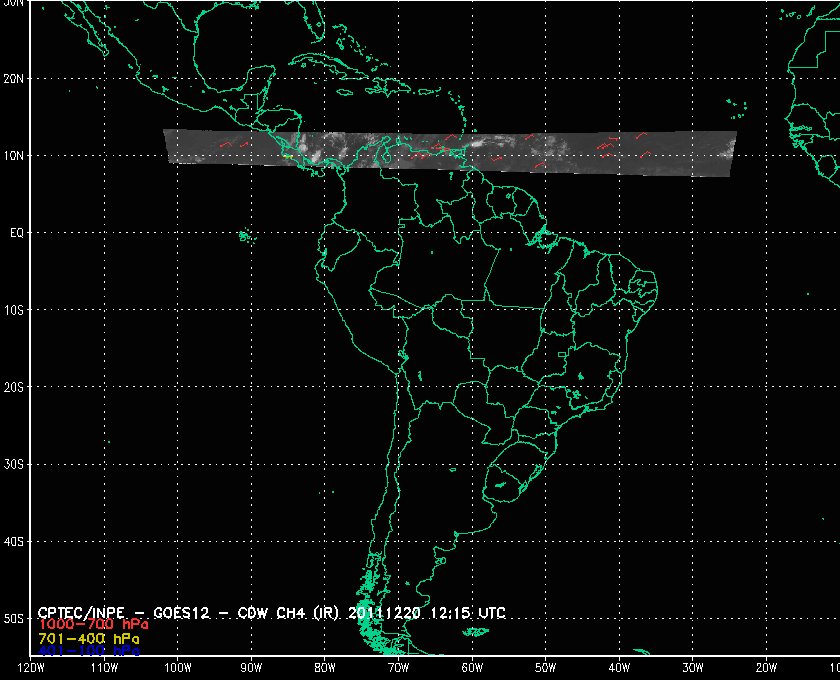840x680 pixels.
Task: Click the 10N latitude axis label
Action: pos(13,156)
